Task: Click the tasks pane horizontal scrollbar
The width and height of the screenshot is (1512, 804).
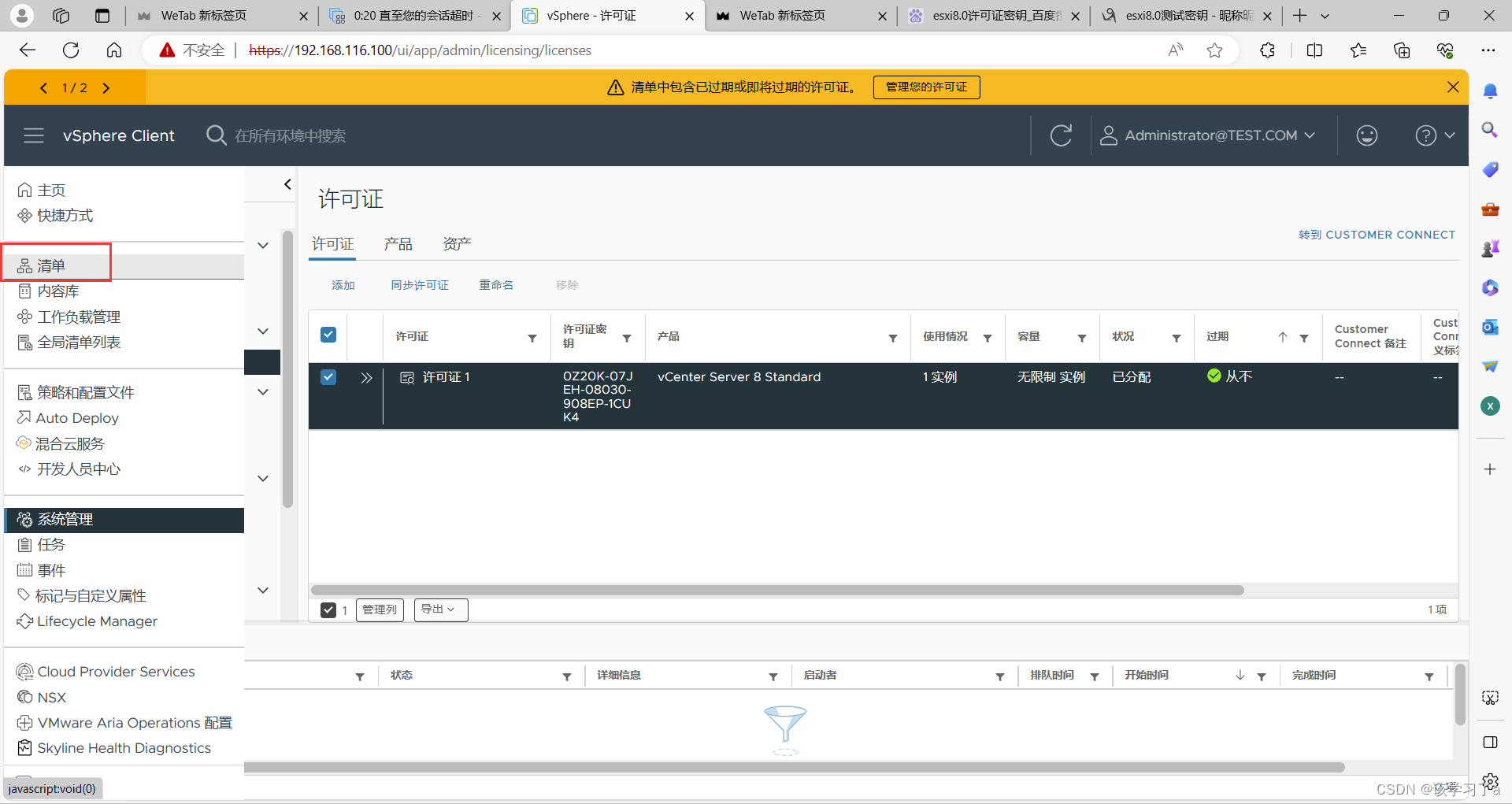Action: [794, 767]
